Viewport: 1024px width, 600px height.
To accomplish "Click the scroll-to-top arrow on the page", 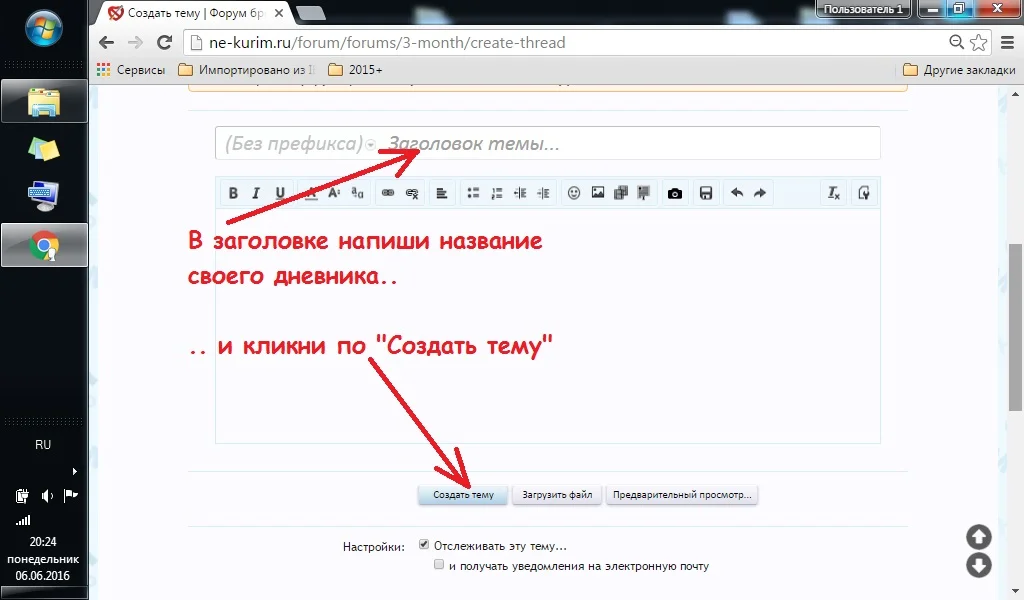I will [x=978, y=537].
